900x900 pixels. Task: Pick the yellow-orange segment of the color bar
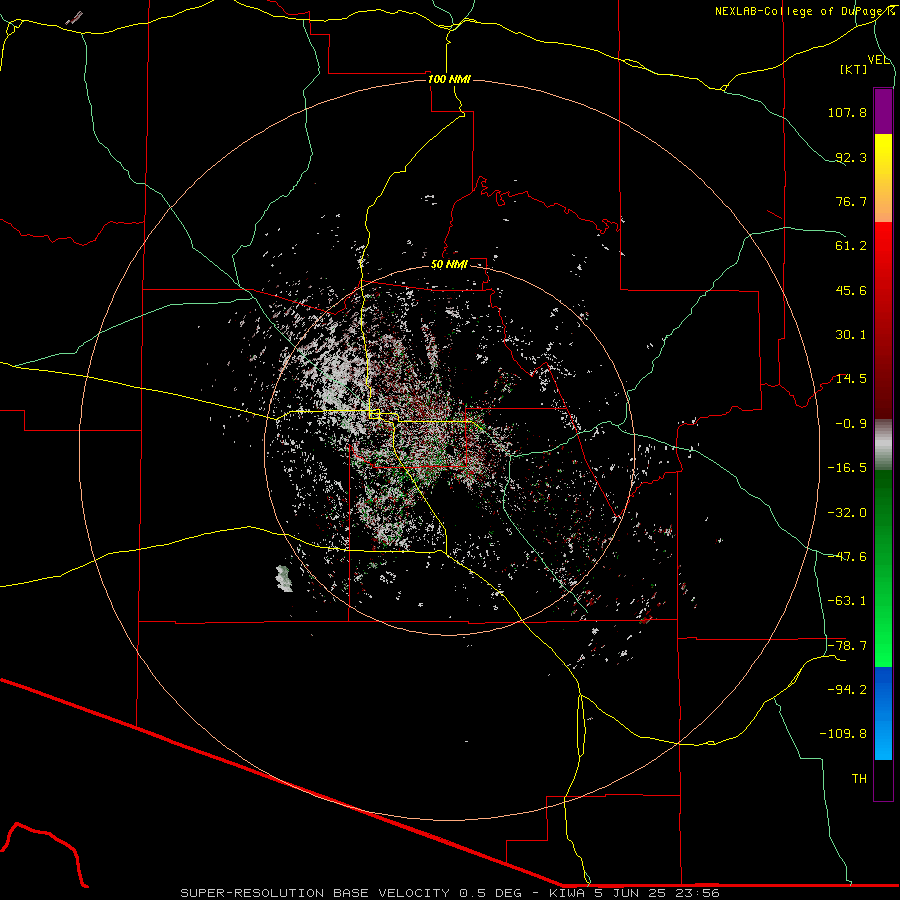coord(883,178)
